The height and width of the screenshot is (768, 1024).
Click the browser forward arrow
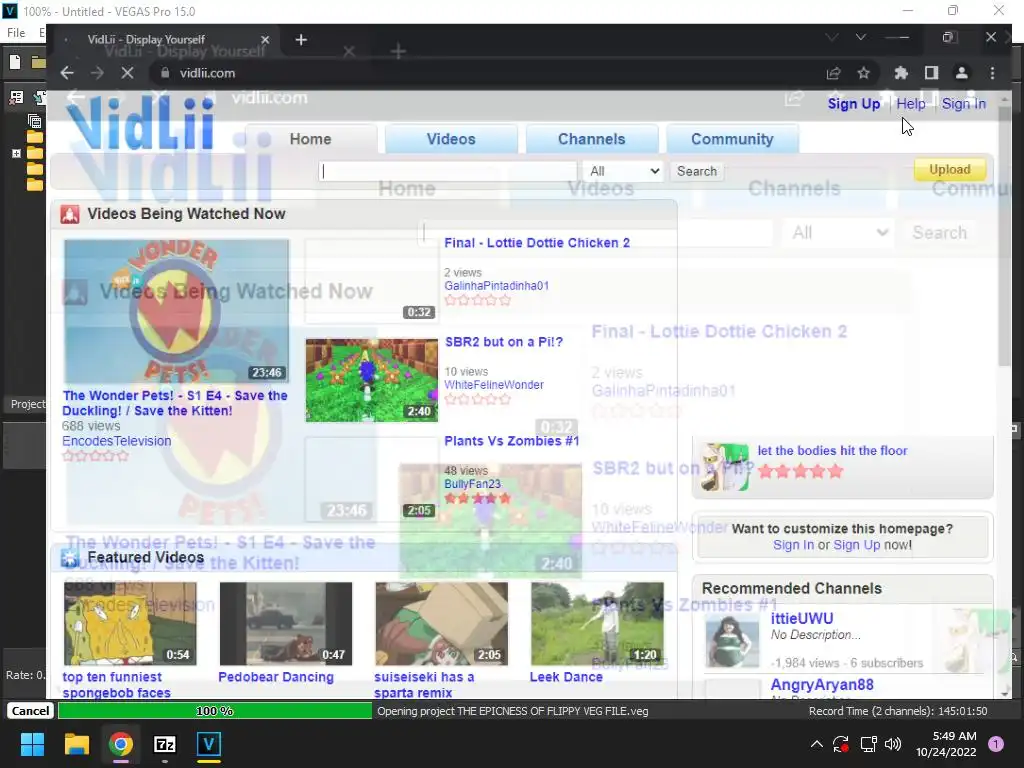tap(97, 73)
